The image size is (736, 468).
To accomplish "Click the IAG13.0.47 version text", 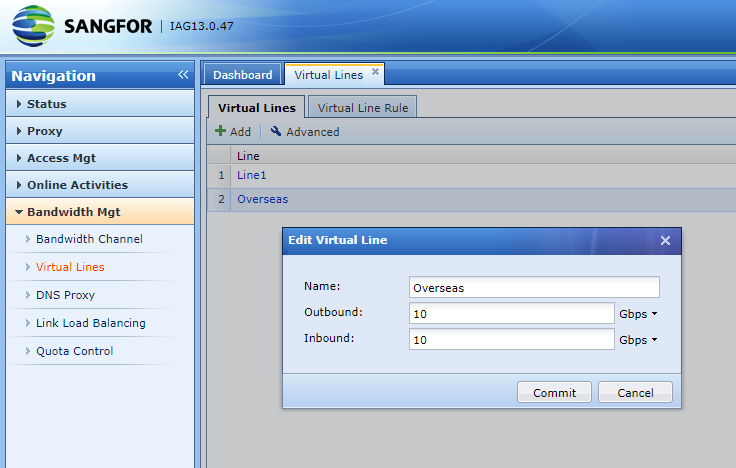I will 201,26.
